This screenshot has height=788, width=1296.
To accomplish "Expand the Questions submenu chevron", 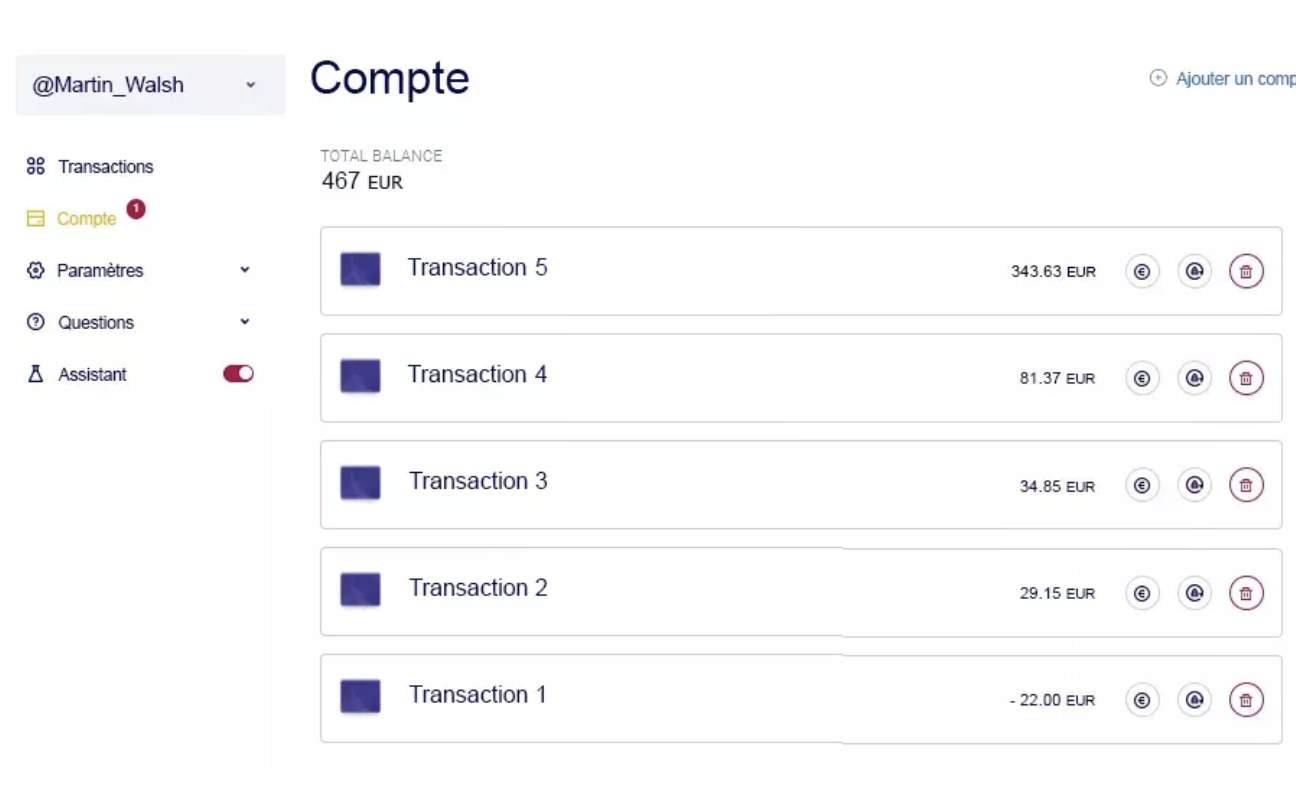I will 245,322.
